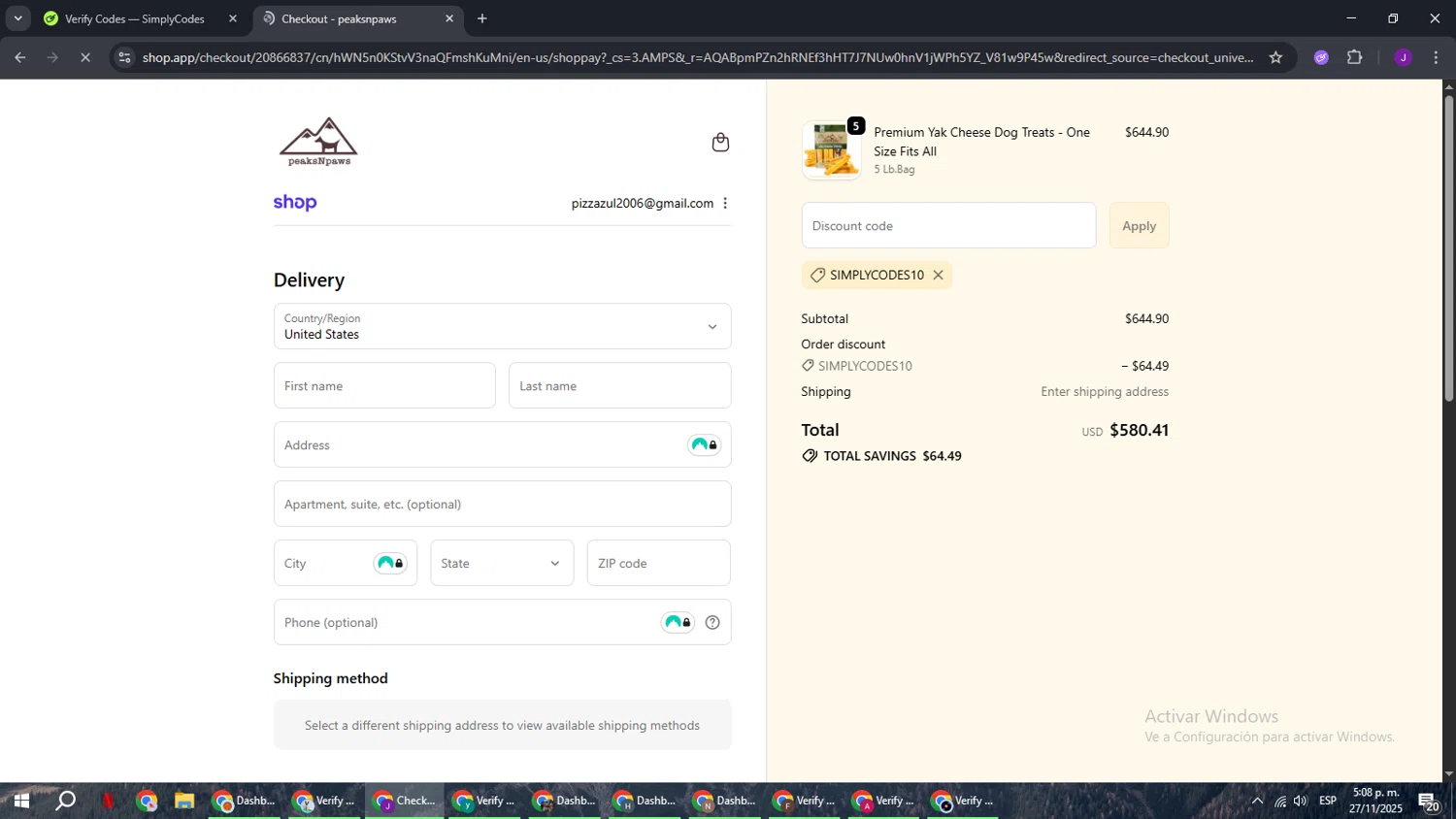Open the tab search dropdown arrow
The height and width of the screenshot is (819, 1456).
17,18
